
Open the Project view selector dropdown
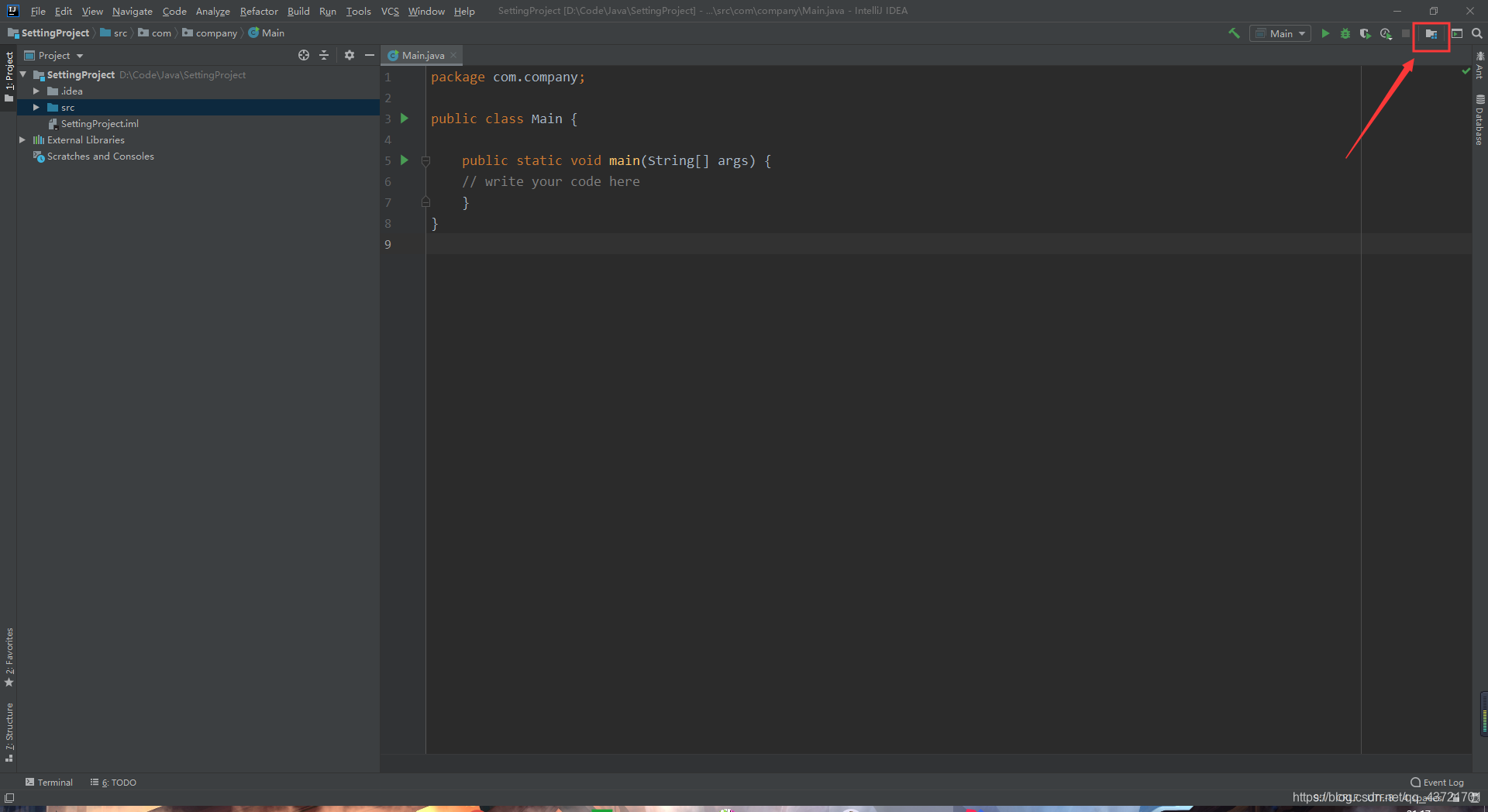coord(54,56)
